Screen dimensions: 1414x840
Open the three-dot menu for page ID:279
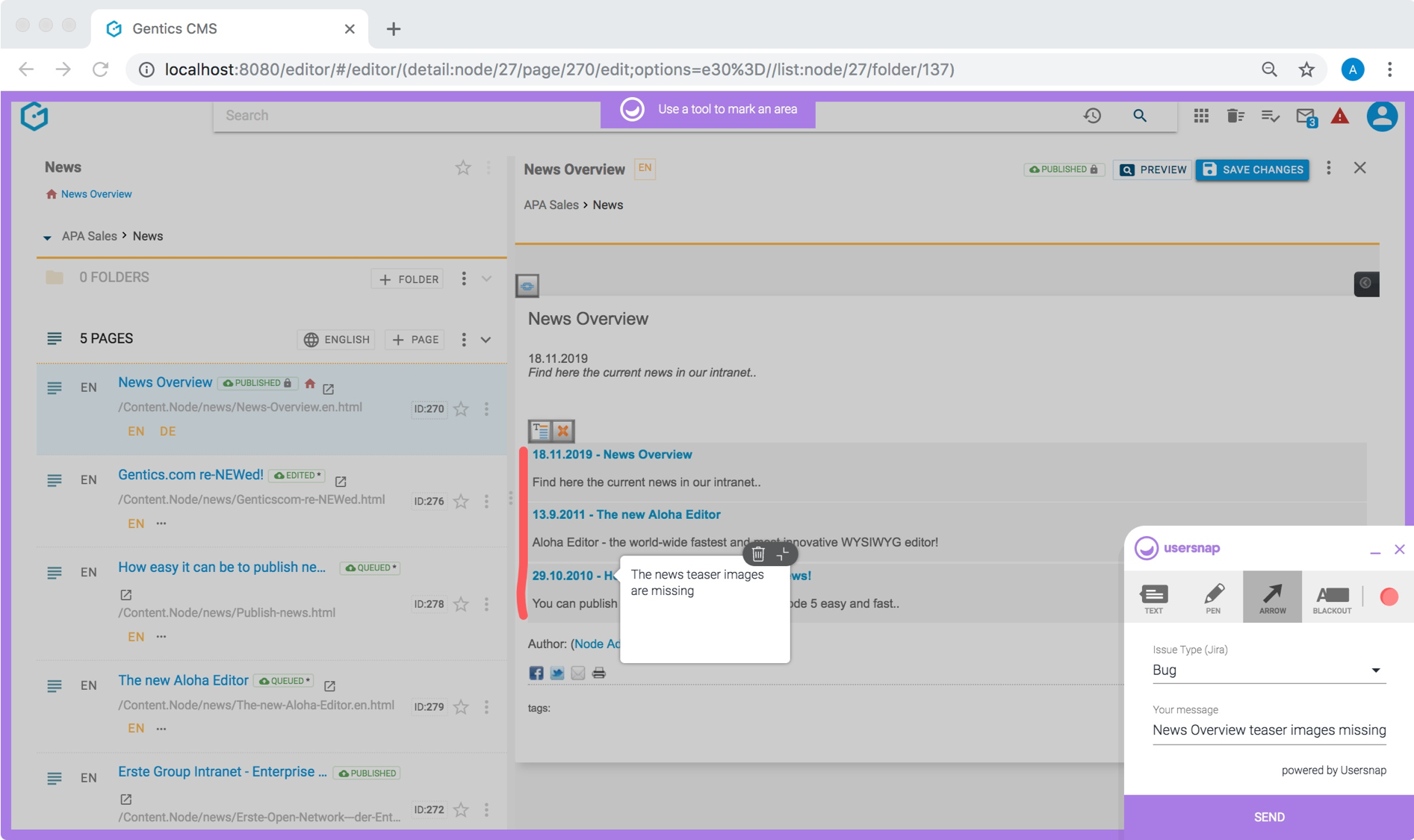(486, 707)
